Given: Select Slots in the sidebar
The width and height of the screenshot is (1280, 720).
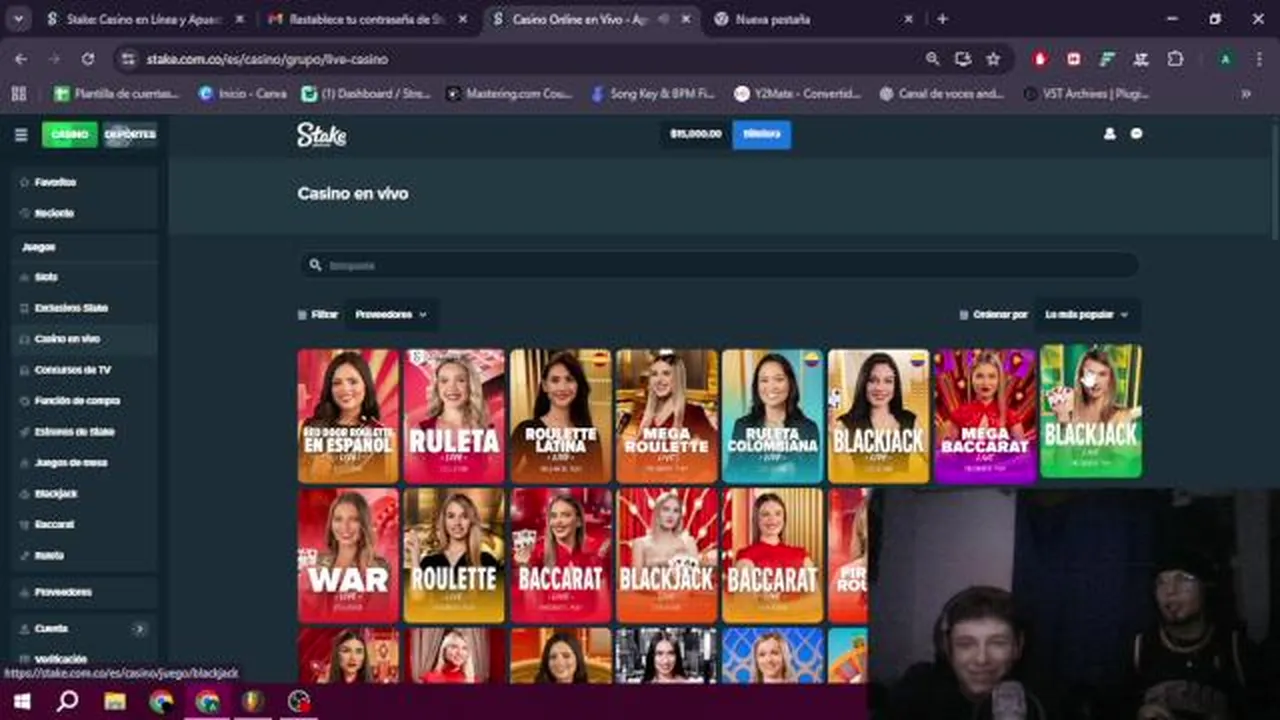Looking at the screenshot, I should [x=84, y=277].
